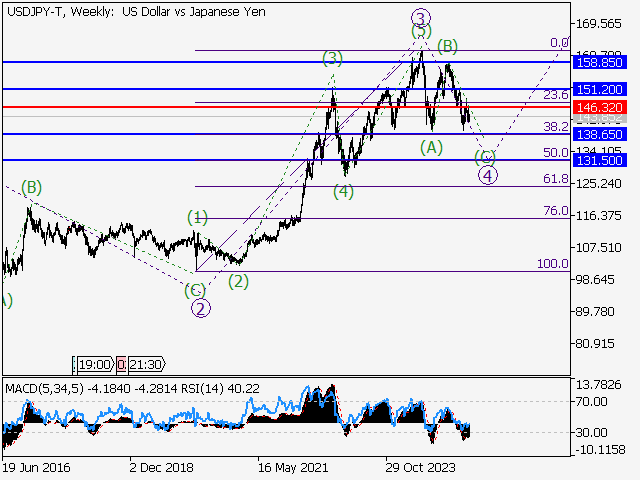The height and width of the screenshot is (480, 640).
Task: Select the circled 2 wave marker
Action: (x=201, y=308)
